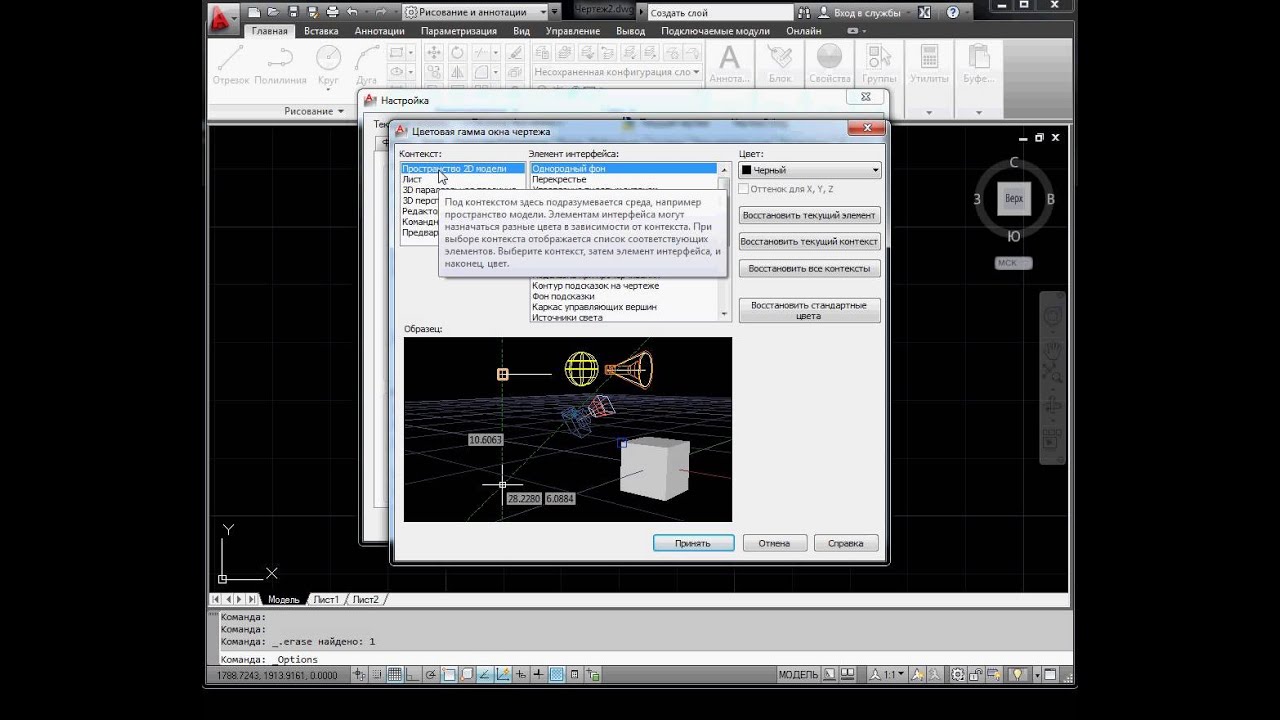Toggle grid display in status bar
This screenshot has height=720, width=1280.
394,675
